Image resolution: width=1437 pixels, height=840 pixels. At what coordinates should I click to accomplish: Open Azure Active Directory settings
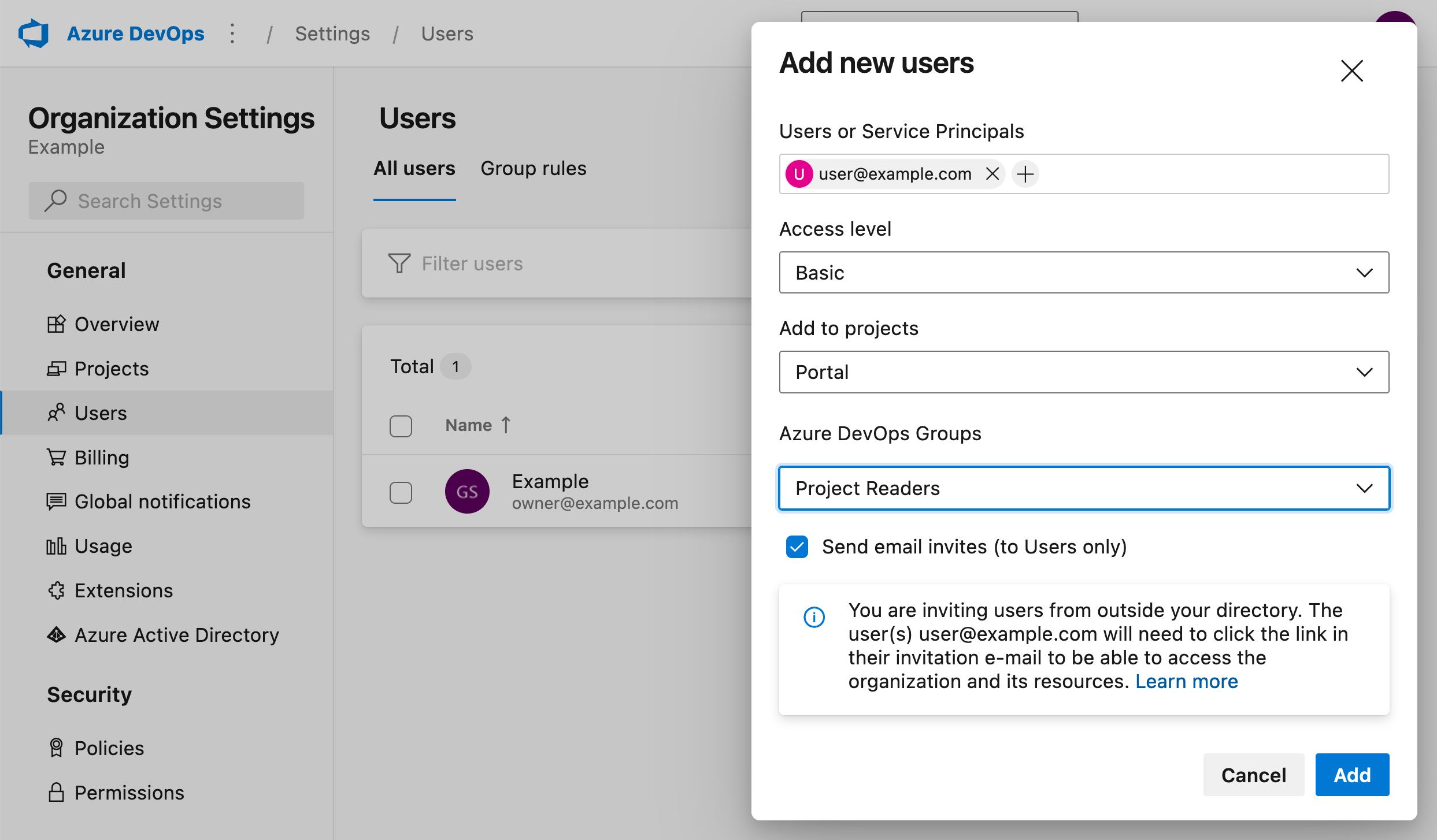click(x=166, y=635)
